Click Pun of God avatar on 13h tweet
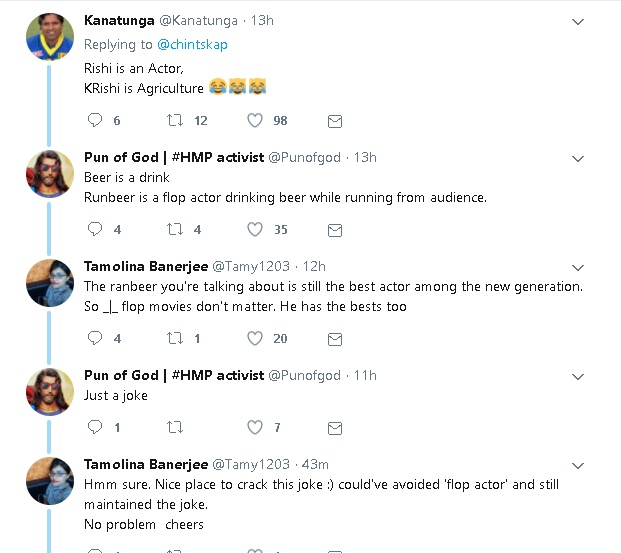 pyautogui.click(x=47, y=173)
